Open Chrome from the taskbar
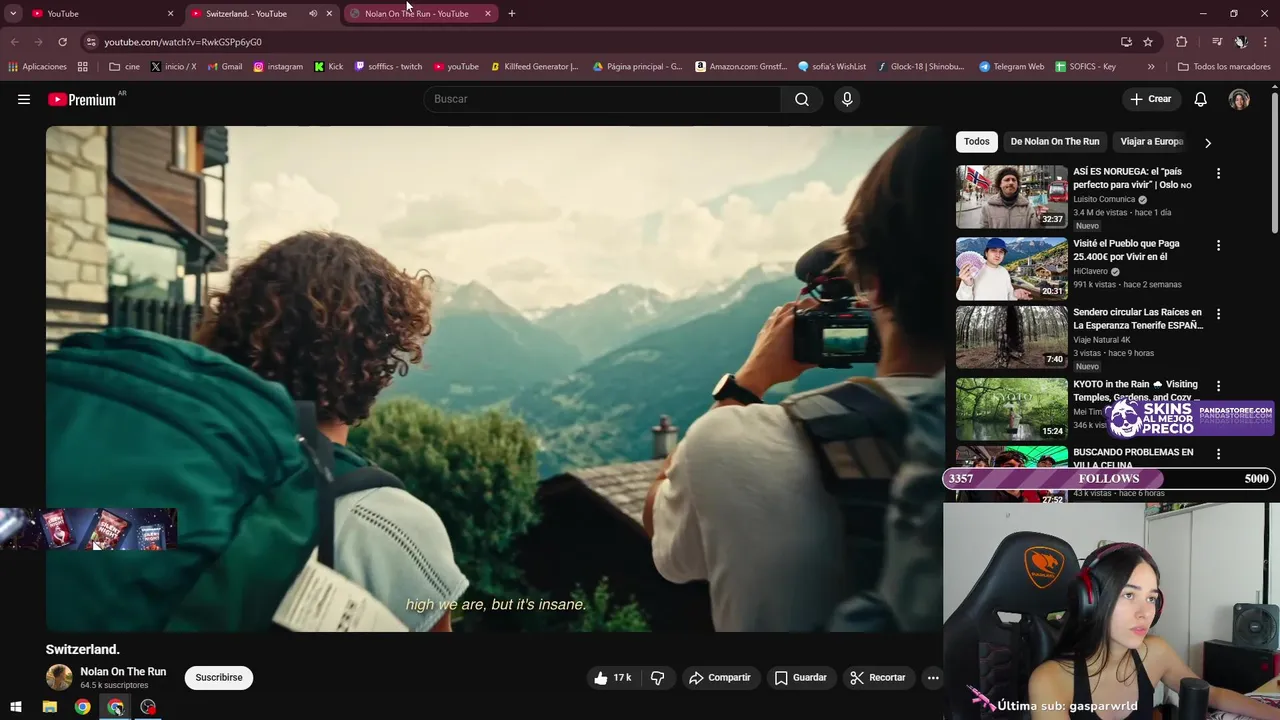 [82, 707]
